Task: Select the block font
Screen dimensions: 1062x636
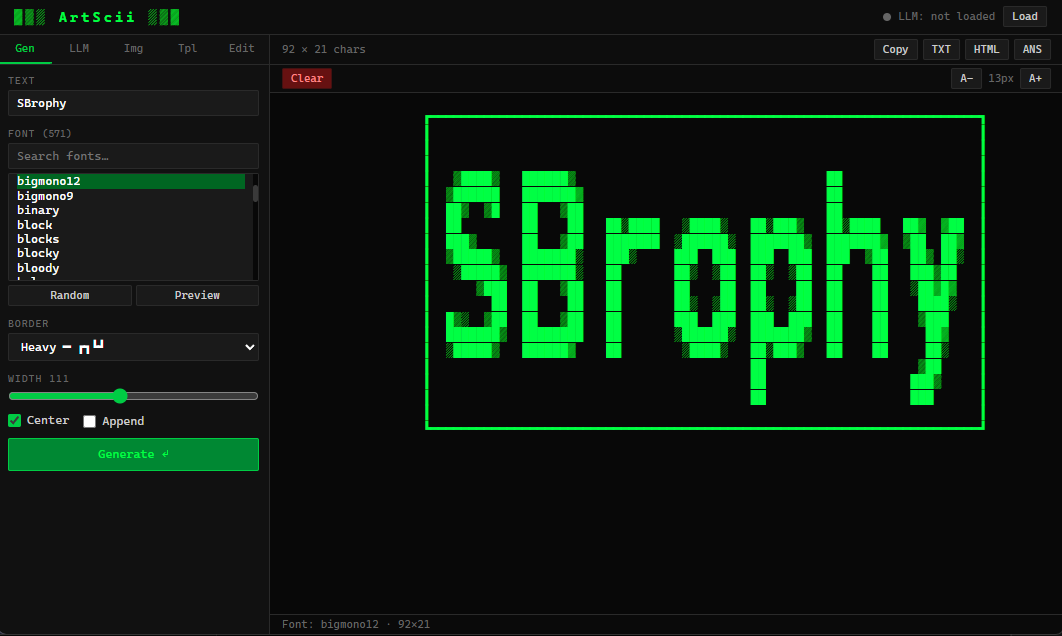Action: coord(130,225)
